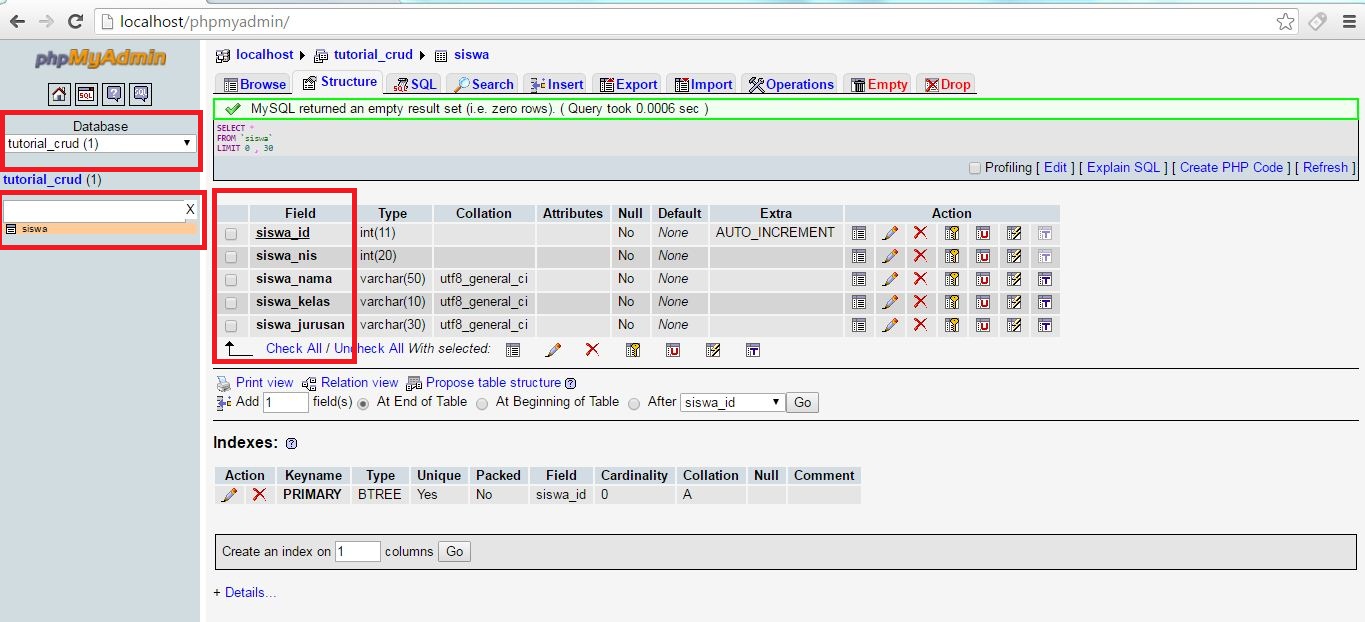The height and width of the screenshot is (622, 1365).
Task: Open the Export tab
Action: tap(627, 84)
